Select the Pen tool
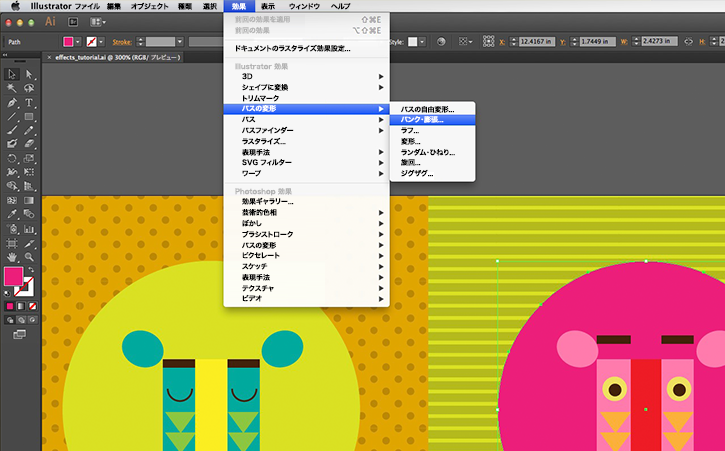Viewport: 725px width, 451px height. click(12, 103)
